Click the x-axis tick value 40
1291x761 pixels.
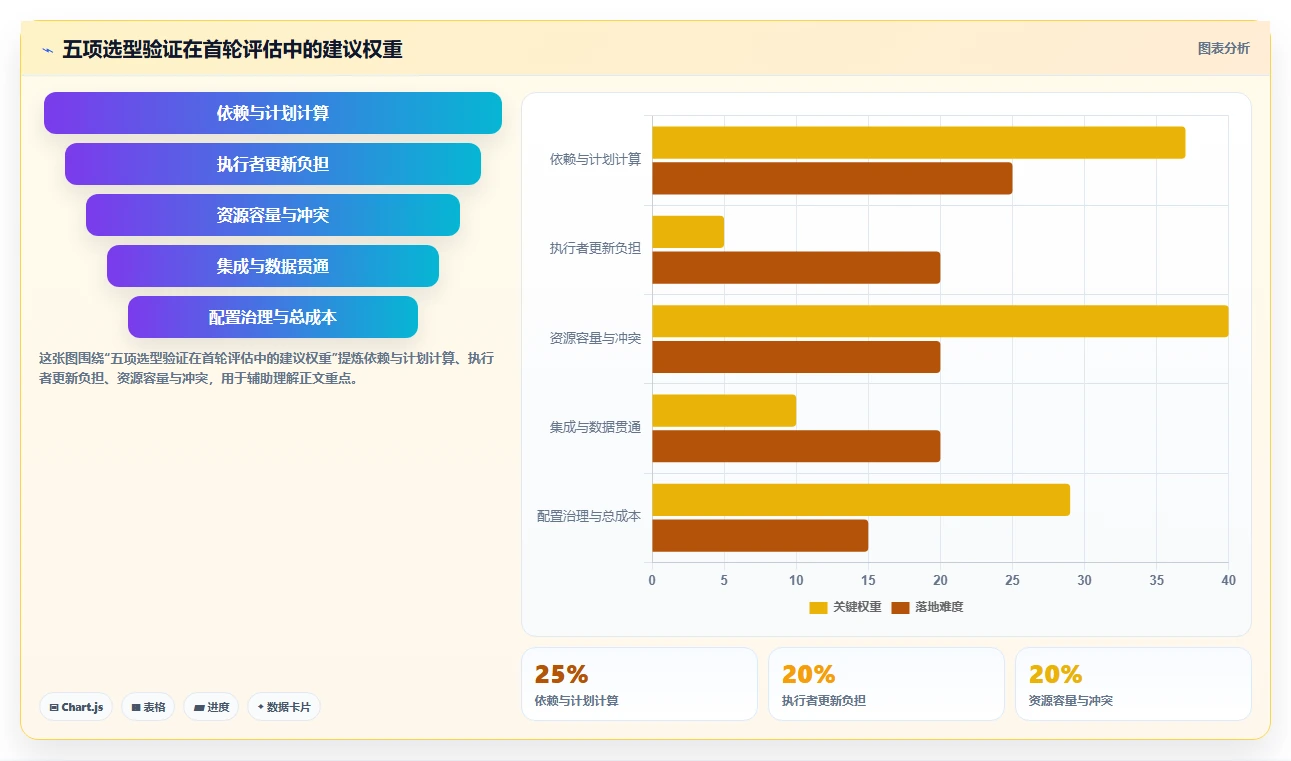coord(1228,580)
